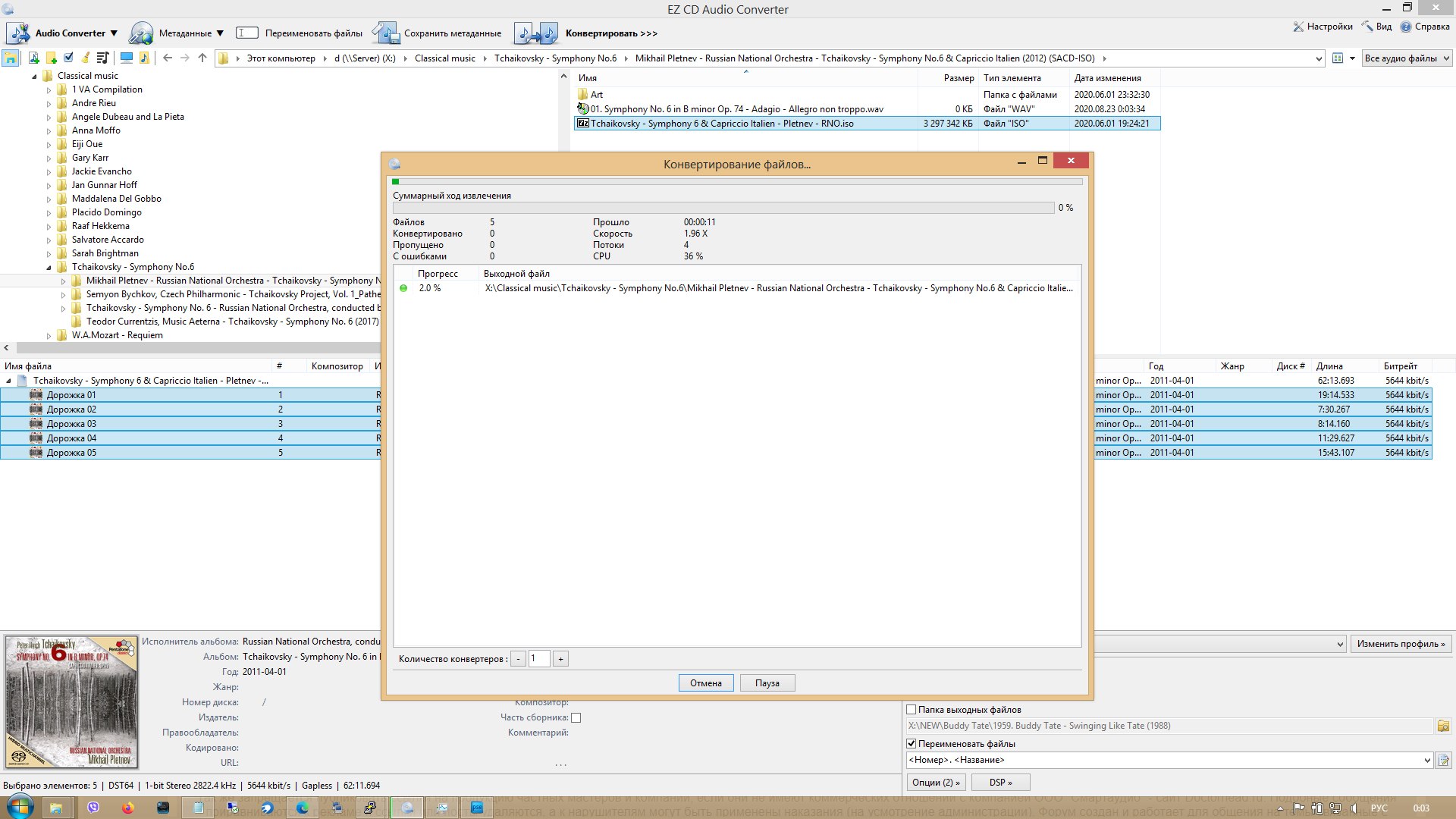Viewport: 1456px width, 819px height.
Task: Open the Notepad taskbar icon
Action: click(x=198, y=808)
